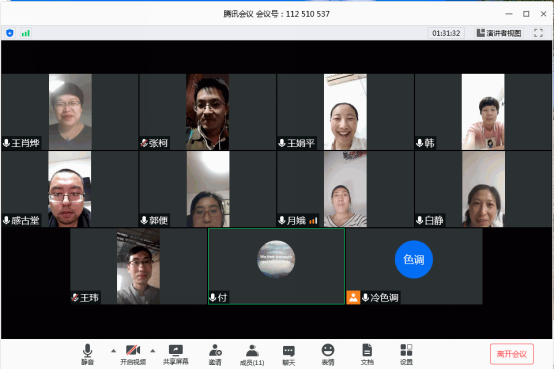This screenshot has width=554, height=369.
Task: Click the meeting timer 01:31:32
Action: [x=446, y=33]
